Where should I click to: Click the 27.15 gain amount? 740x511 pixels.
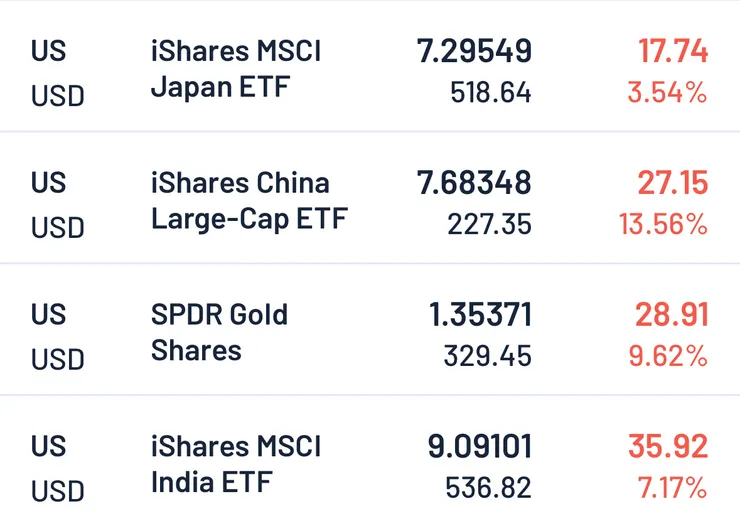click(x=672, y=183)
